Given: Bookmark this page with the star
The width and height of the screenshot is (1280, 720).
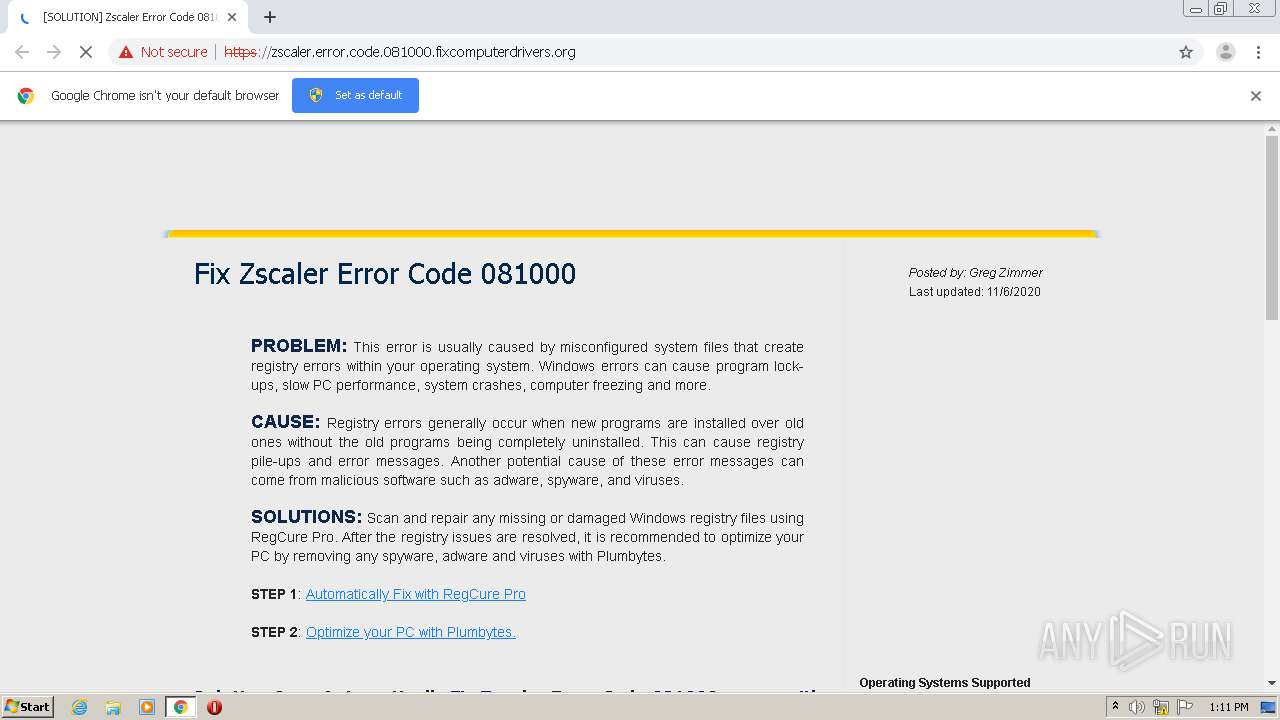Looking at the screenshot, I should coord(1186,52).
